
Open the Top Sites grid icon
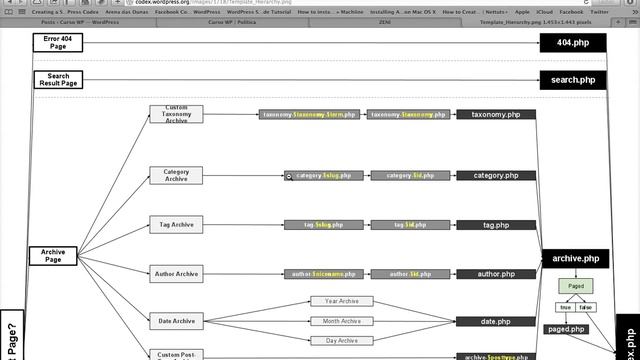click(22, 12)
